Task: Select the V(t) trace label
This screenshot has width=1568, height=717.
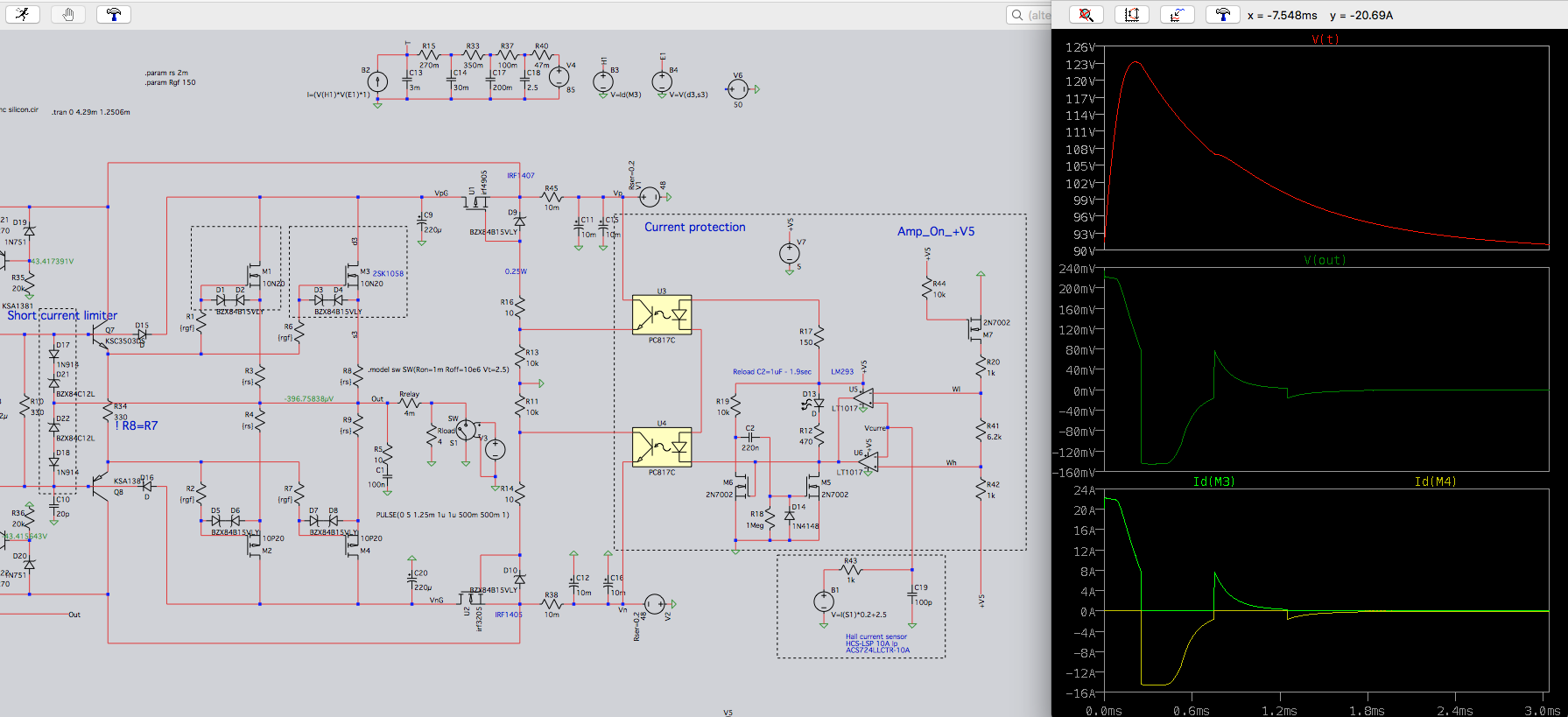Action: click(1325, 39)
